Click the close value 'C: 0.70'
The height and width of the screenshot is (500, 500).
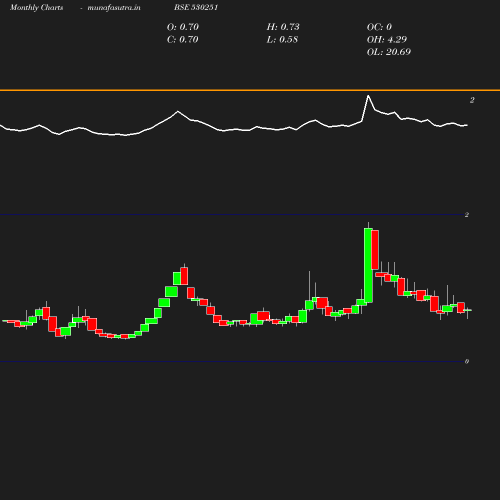click(x=182, y=39)
